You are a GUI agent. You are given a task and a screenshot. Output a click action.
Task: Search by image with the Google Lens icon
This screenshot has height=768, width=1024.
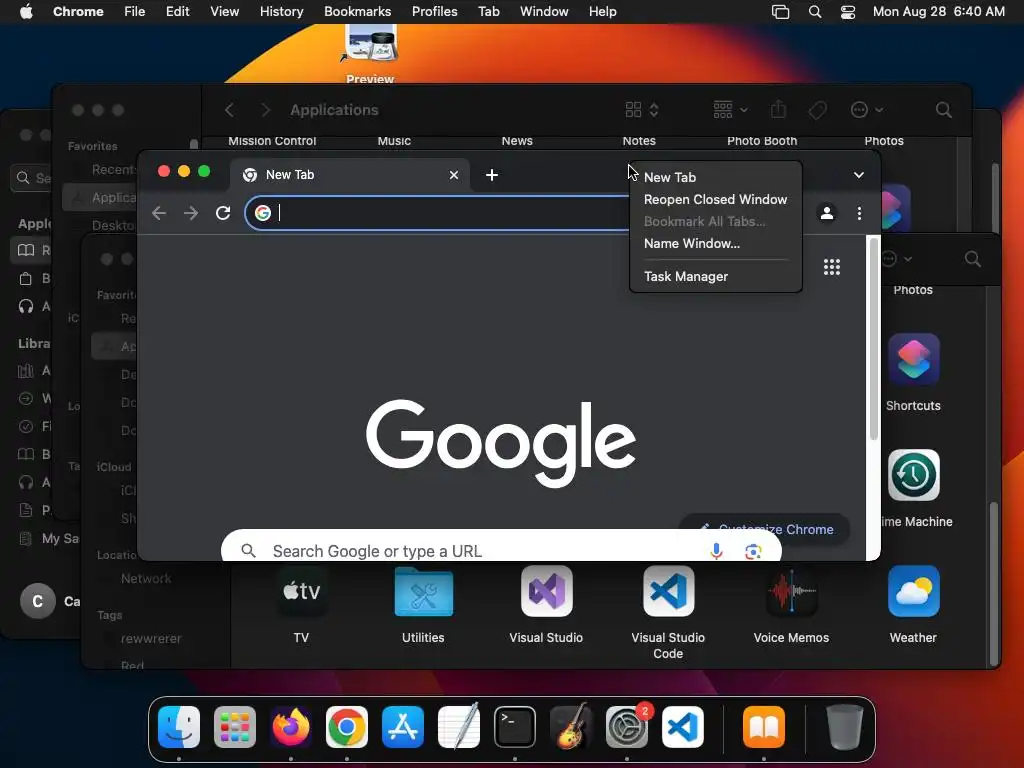coord(753,552)
